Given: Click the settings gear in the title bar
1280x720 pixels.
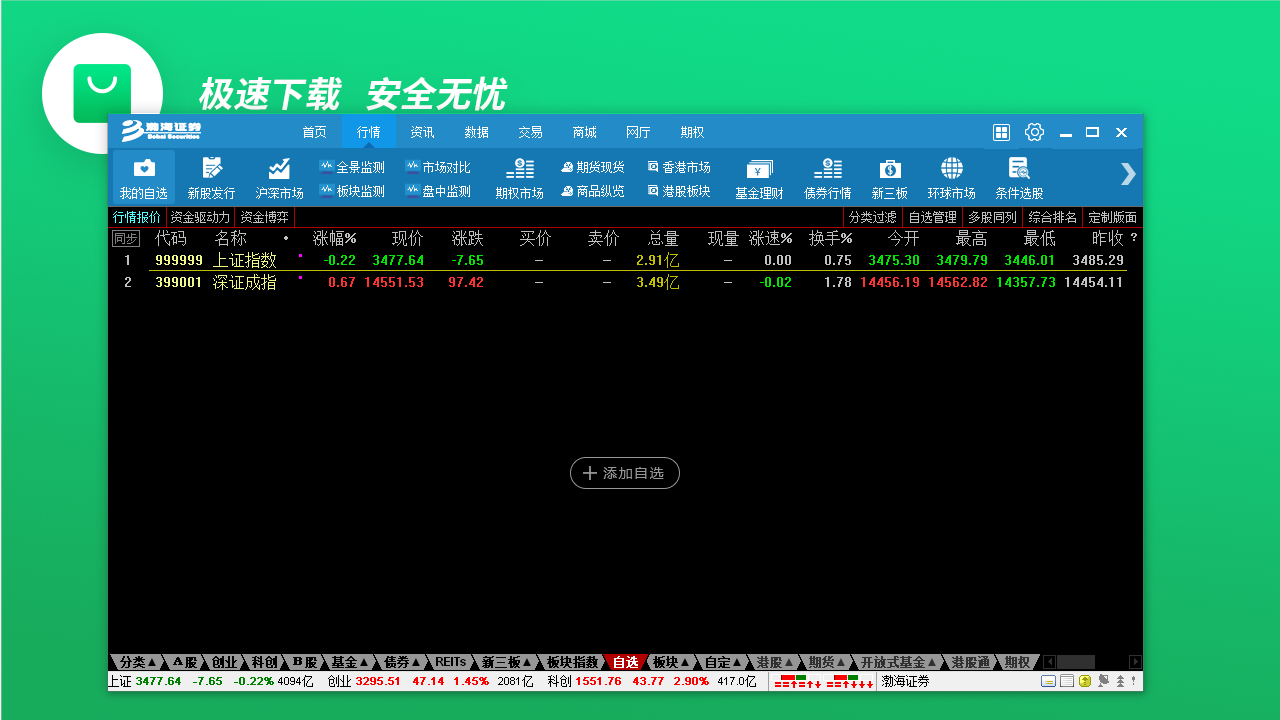Looking at the screenshot, I should click(1034, 131).
